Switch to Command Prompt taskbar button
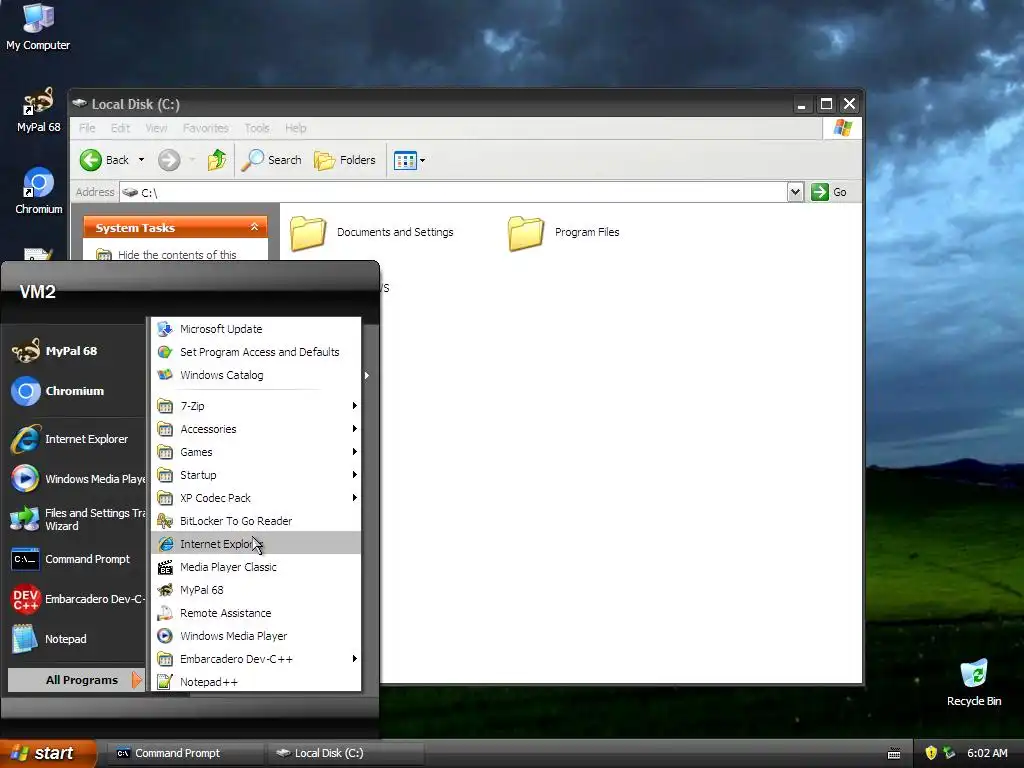The height and width of the screenshot is (768, 1024). click(184, 753)
